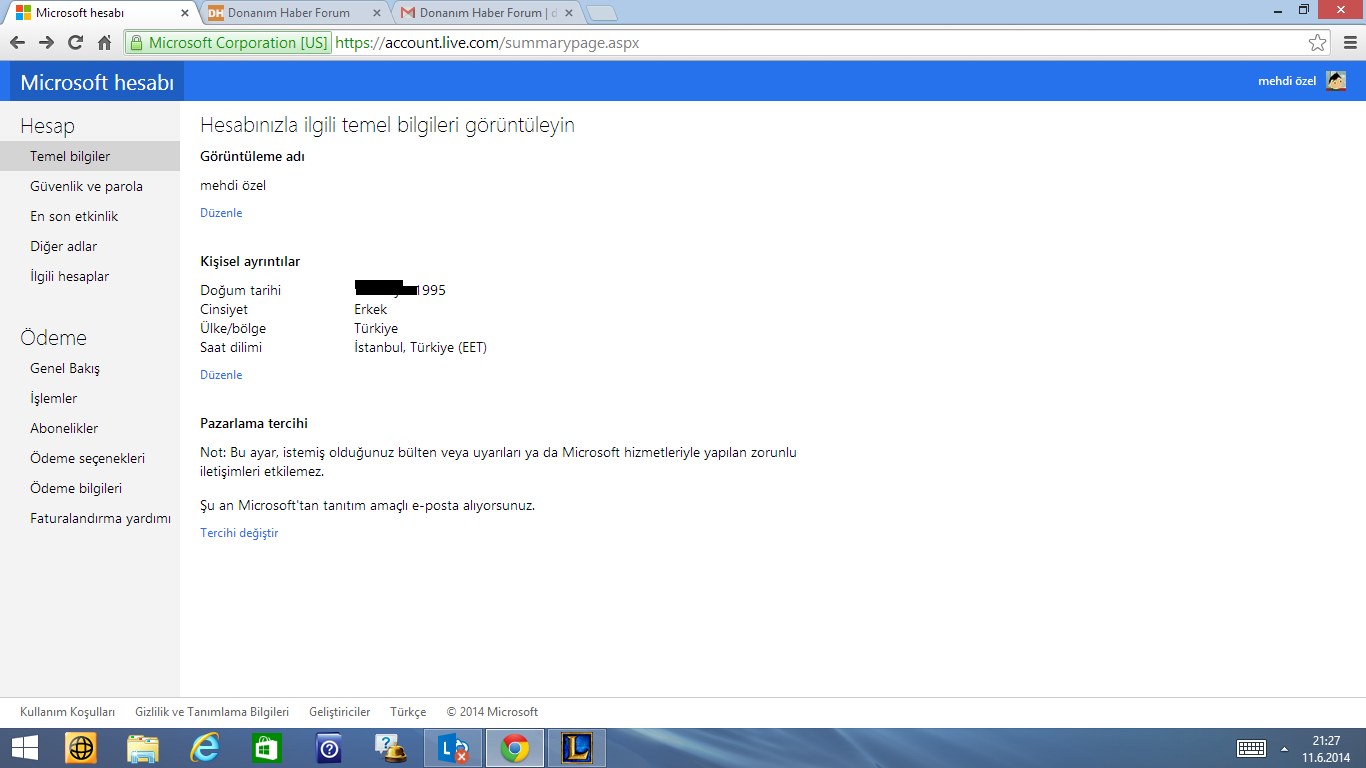Open the touch keyboard tray icon
The image size is (1366, 768).
tap(1251, 748)
